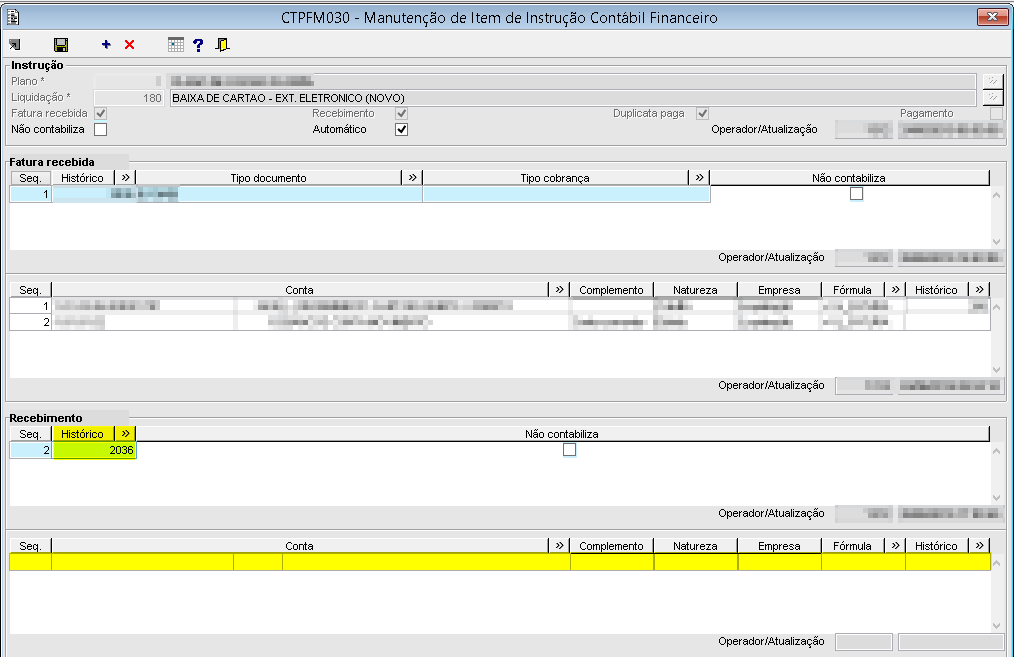
Task: Save the record with the floppy disk icon
Action: [61, 45]
